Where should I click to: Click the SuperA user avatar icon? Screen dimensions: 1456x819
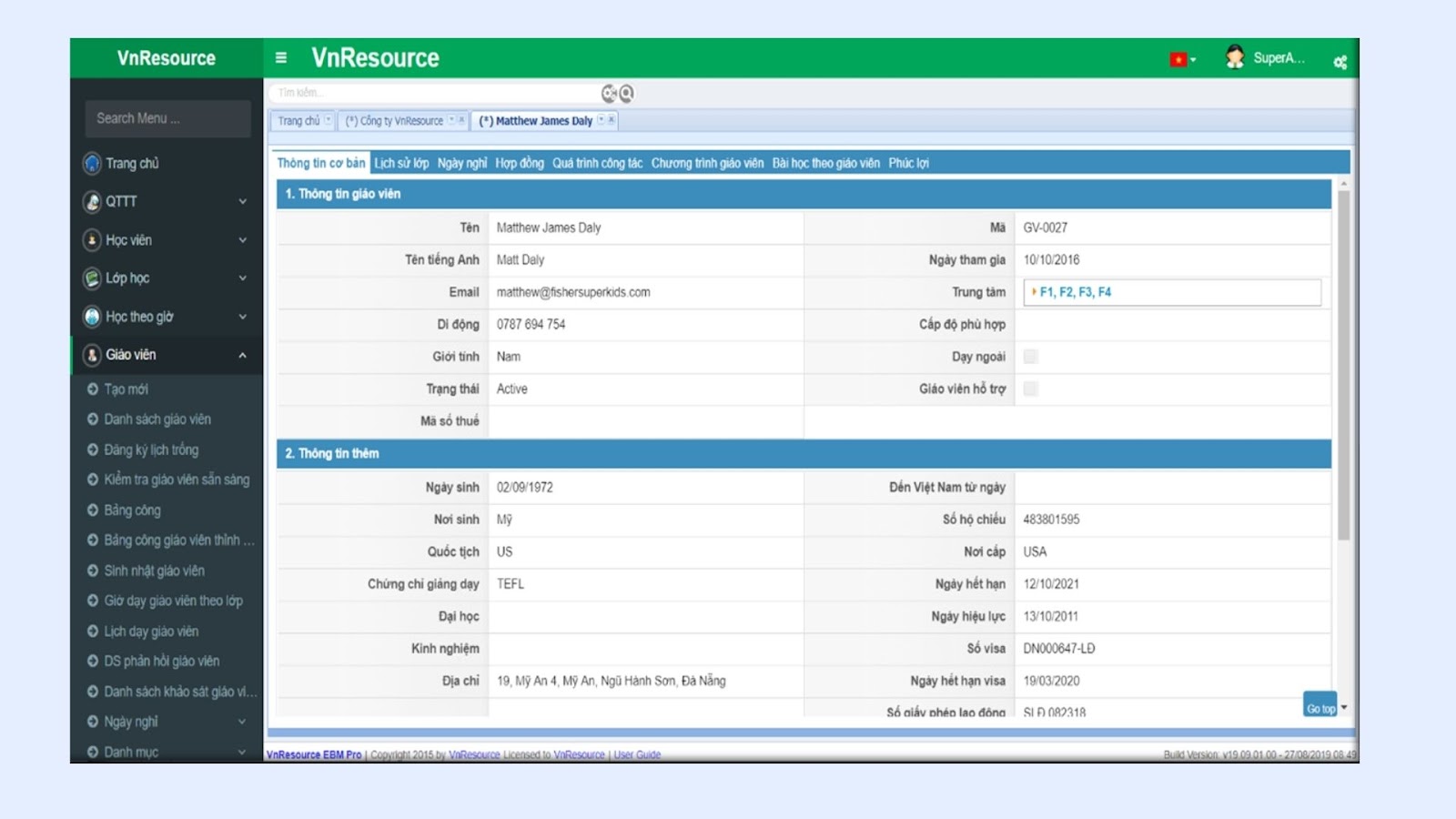[1234, 57]
